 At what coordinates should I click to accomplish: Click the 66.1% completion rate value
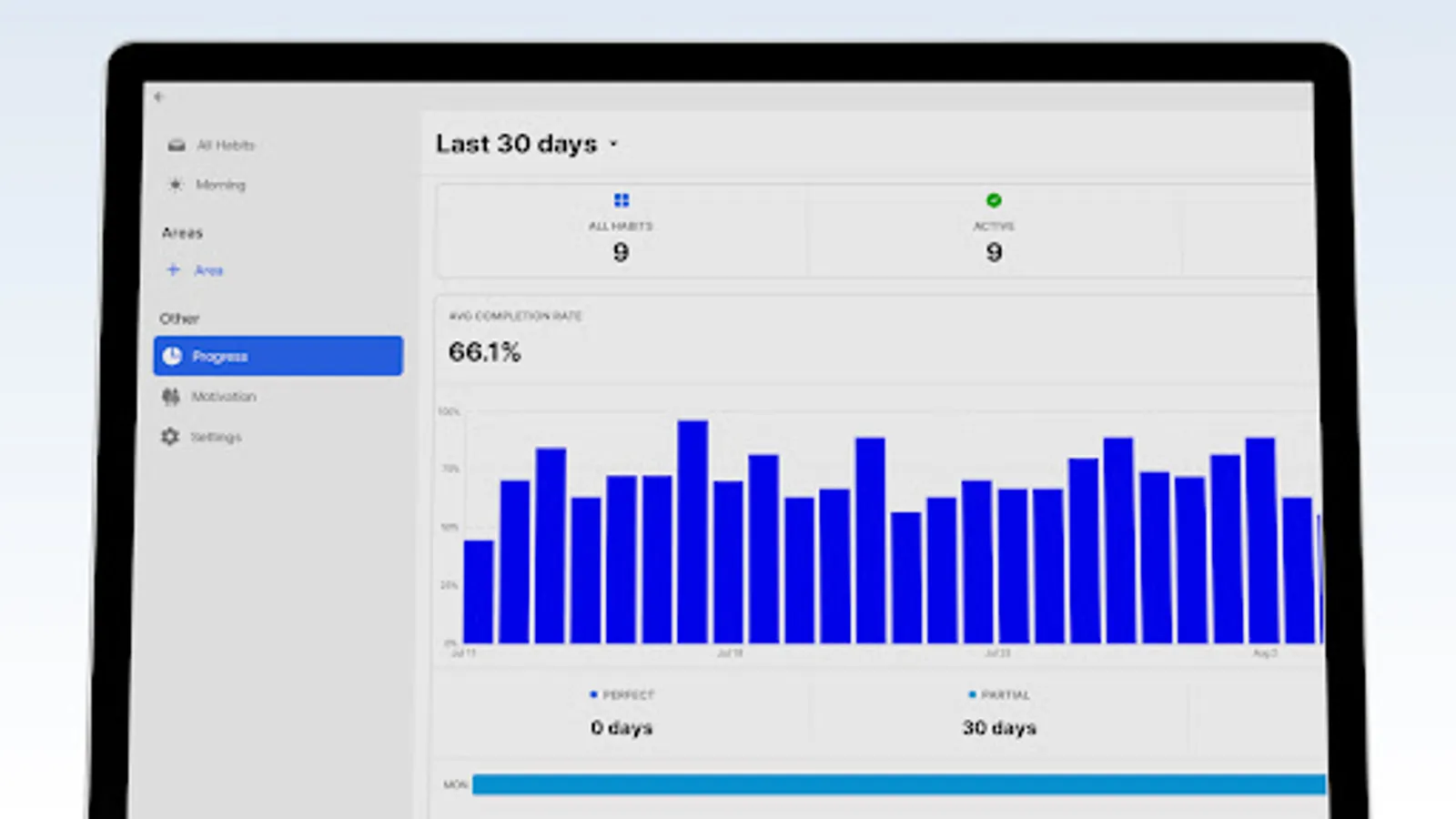(486, 351)
